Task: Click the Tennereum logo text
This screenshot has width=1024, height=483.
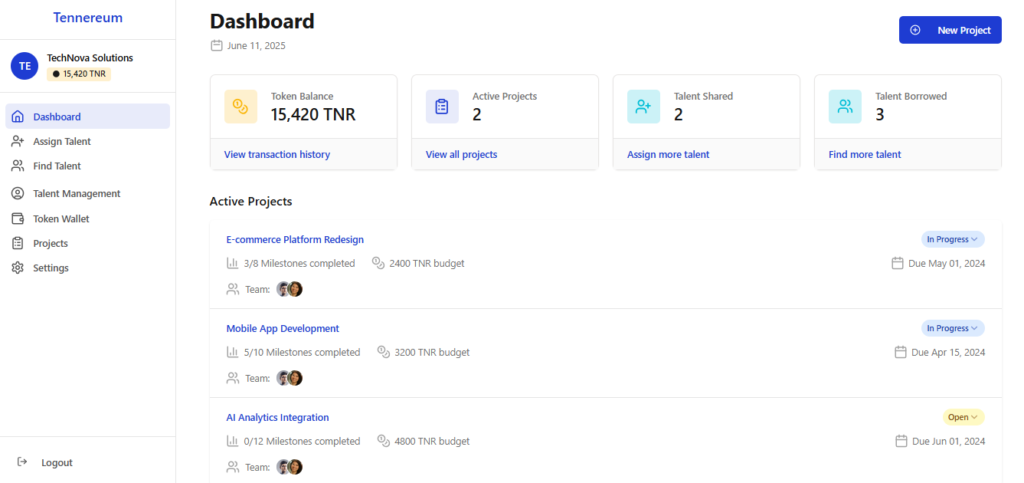Action: click(x=88, y=18)
